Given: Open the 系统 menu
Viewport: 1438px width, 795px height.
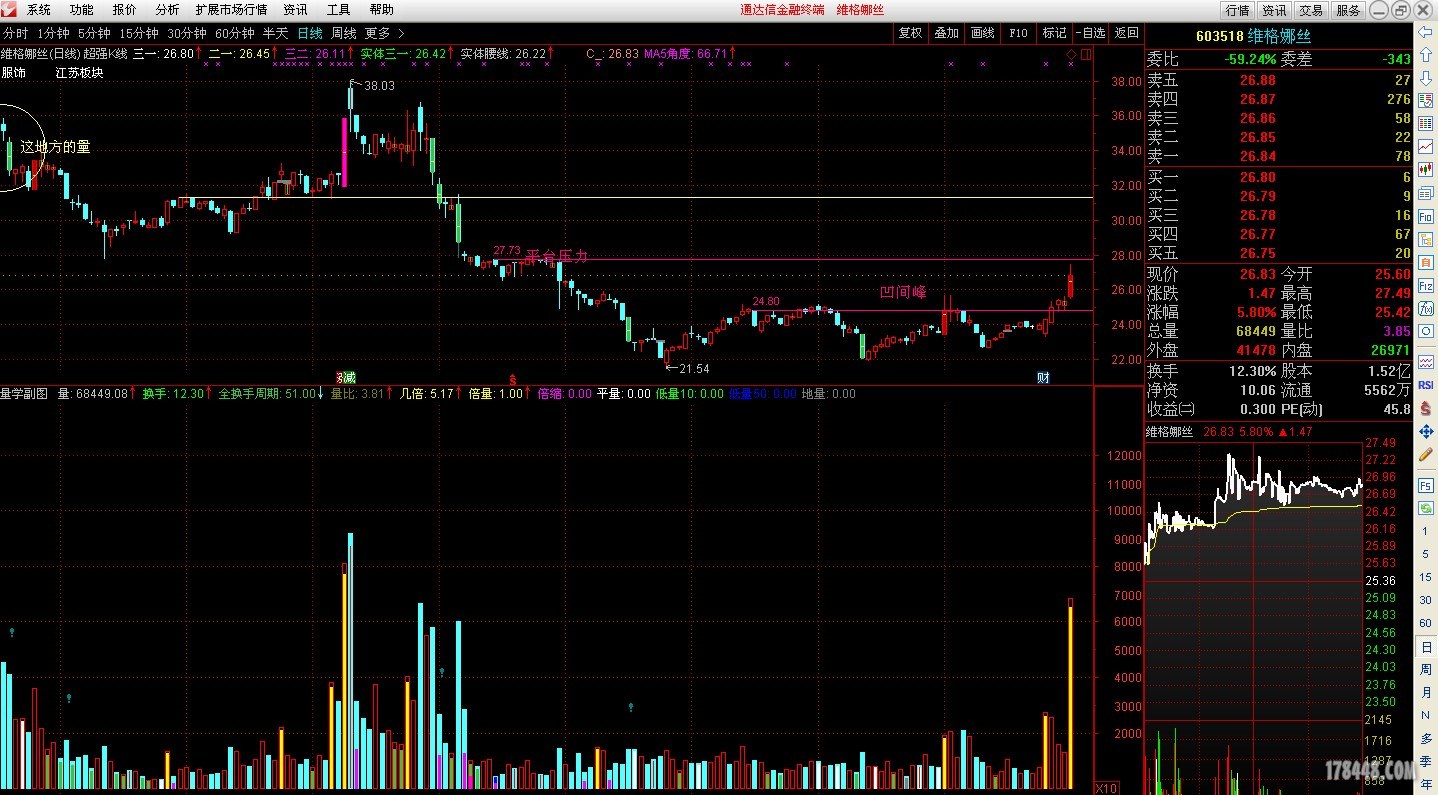Looking at the screenshot, I should point(39,10).
